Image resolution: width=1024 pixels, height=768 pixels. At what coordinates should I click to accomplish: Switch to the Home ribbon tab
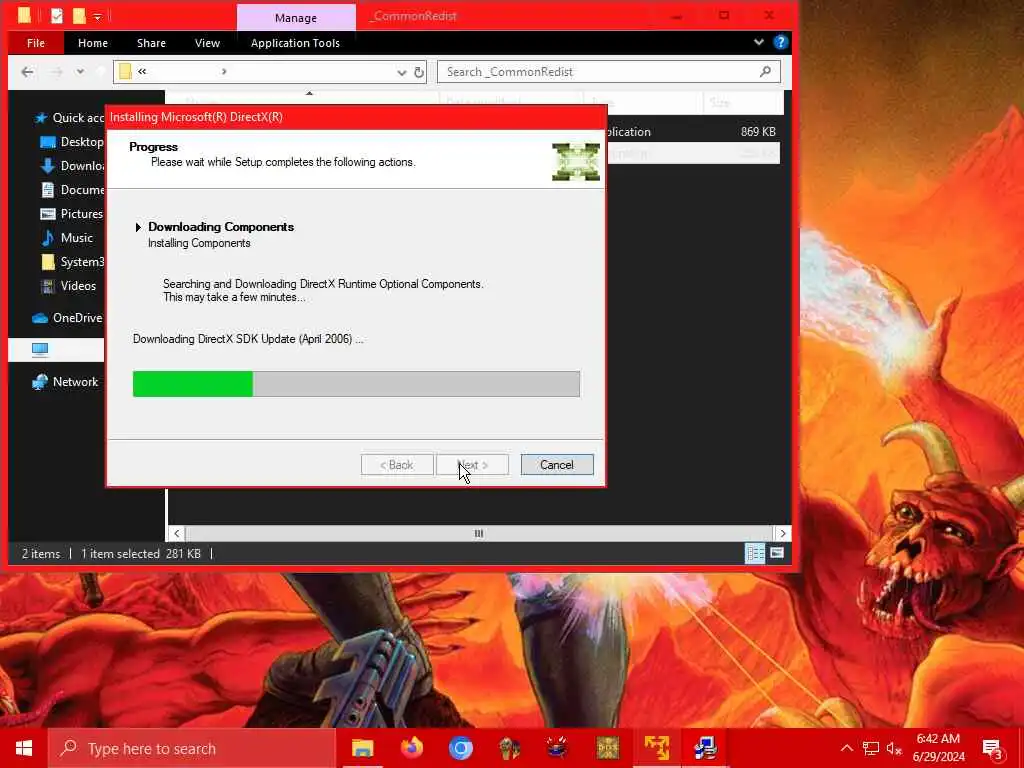pyautogui.click(x=93, y=43)
